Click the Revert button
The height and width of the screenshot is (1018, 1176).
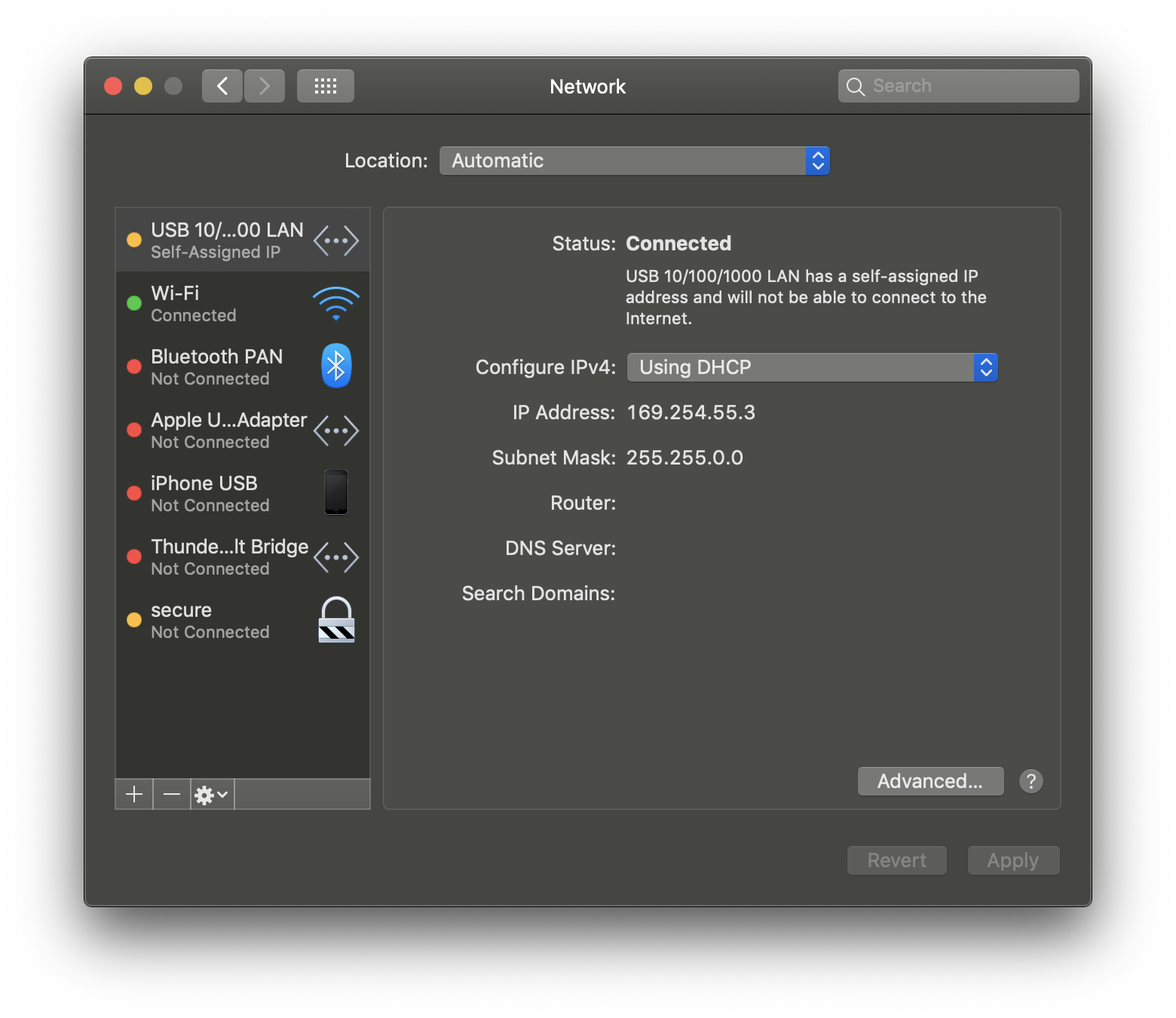(x=896, y=860)
